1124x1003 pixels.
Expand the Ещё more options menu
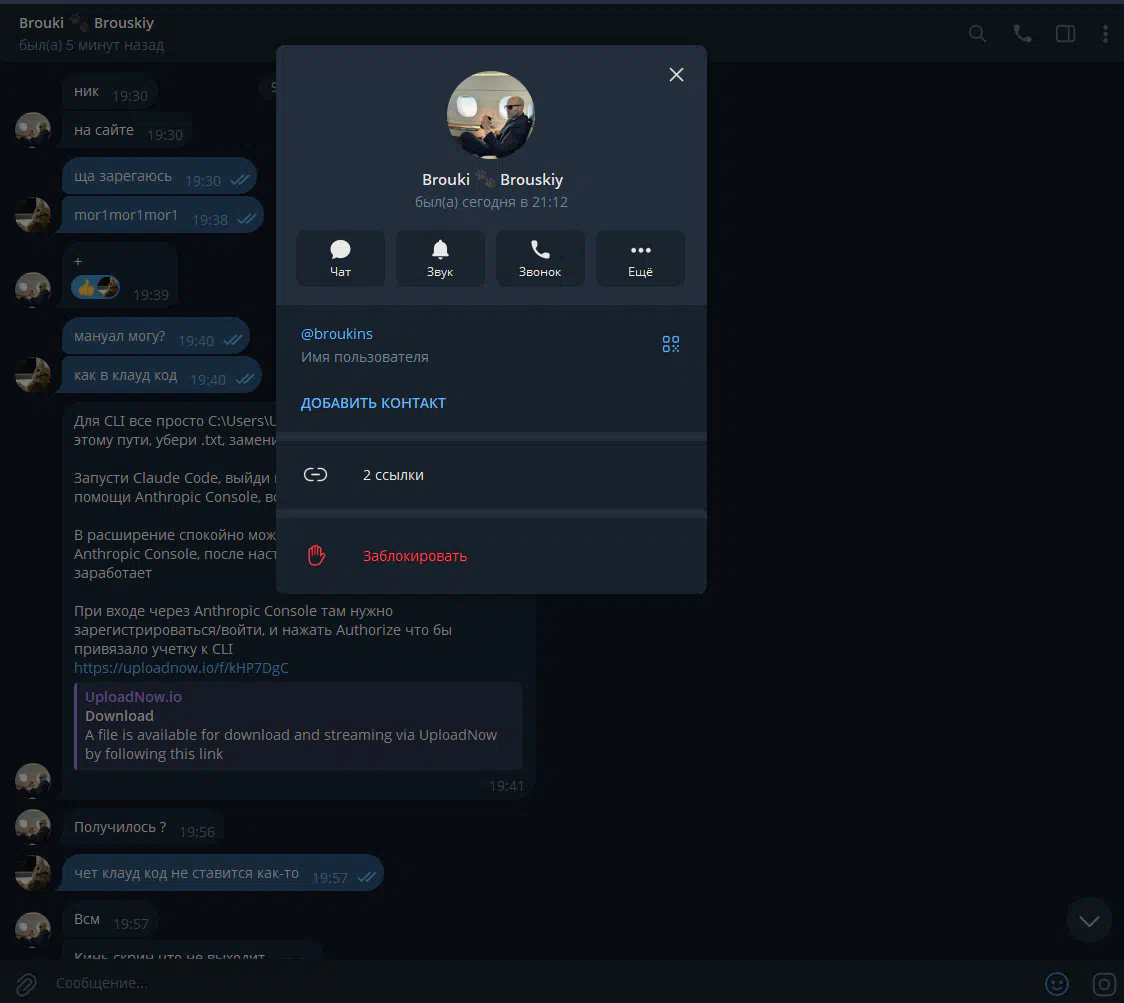coord(640,258)
